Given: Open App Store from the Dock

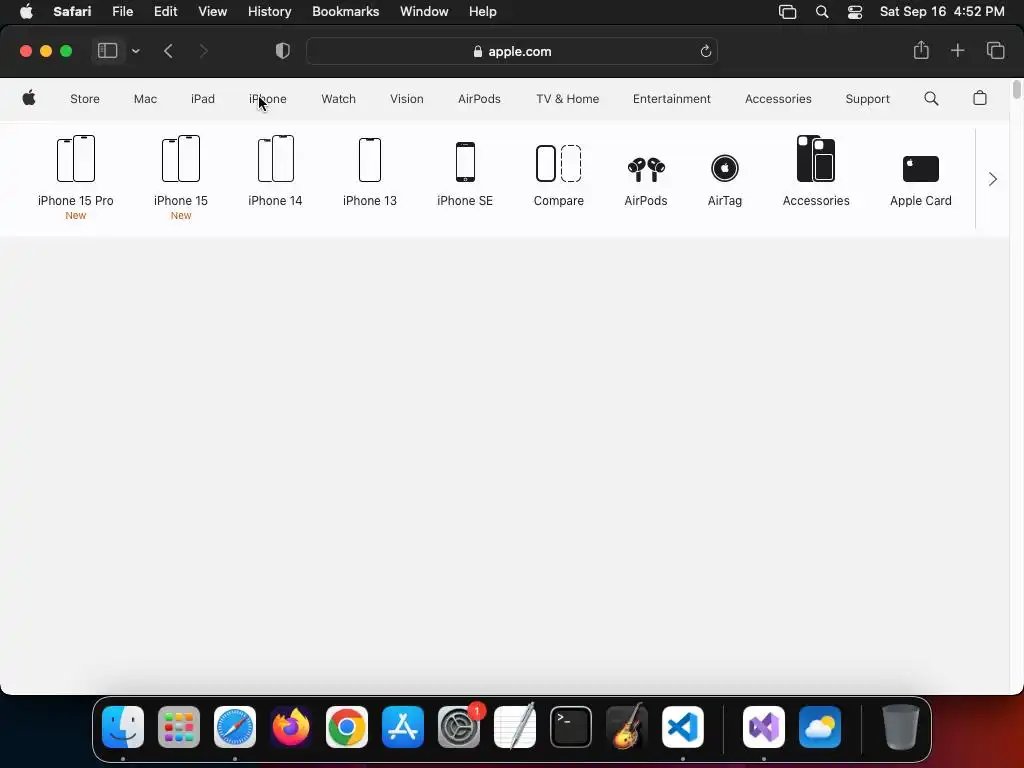Looking at the screenshot, I should [x=403, y=727].
